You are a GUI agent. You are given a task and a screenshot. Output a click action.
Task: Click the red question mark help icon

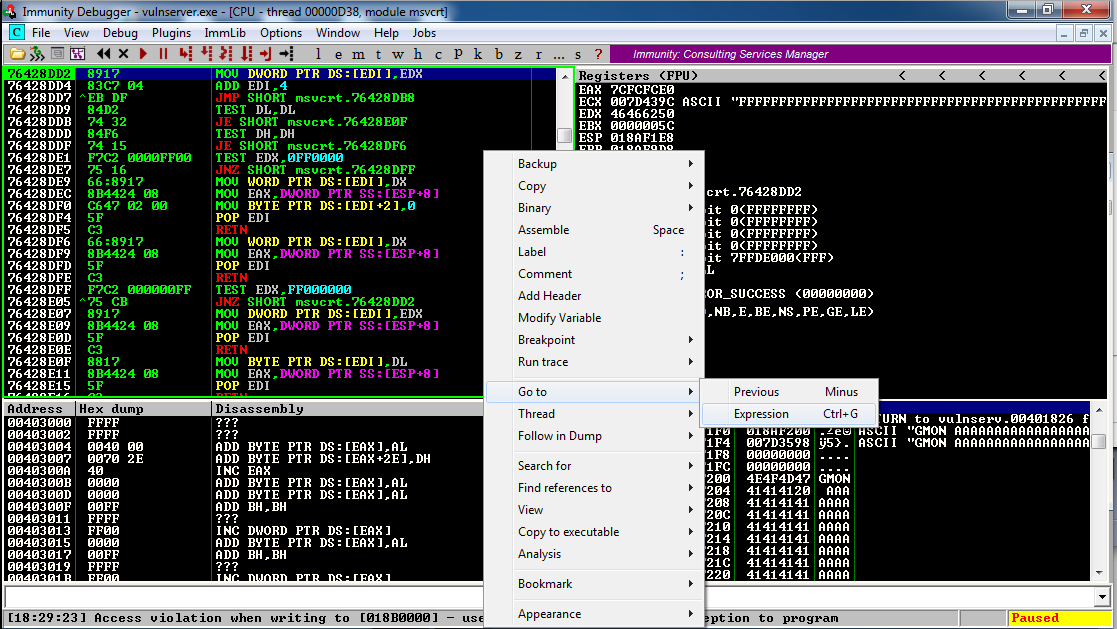[598, 54]
